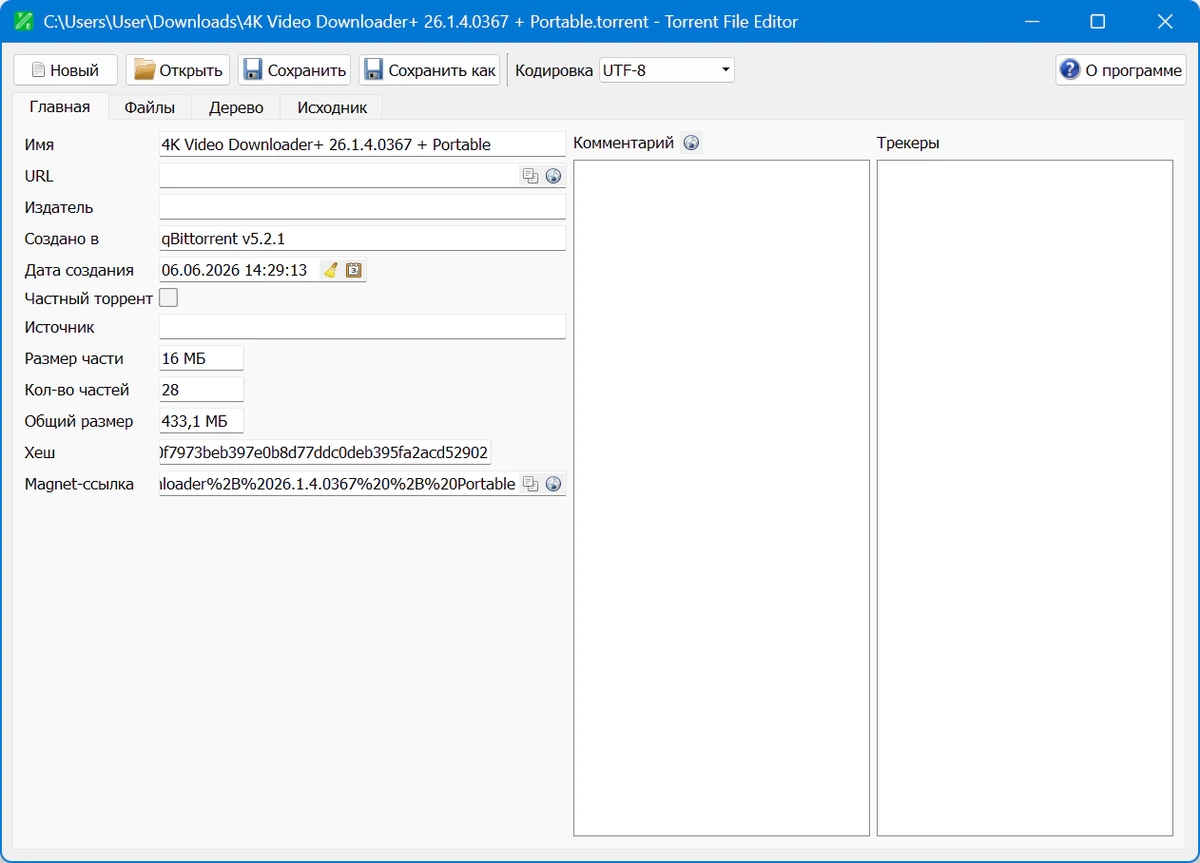1200x863 pixels.
Task: Expand the Кодировка UTF-8 dropdown
Action: coord(667,70)
